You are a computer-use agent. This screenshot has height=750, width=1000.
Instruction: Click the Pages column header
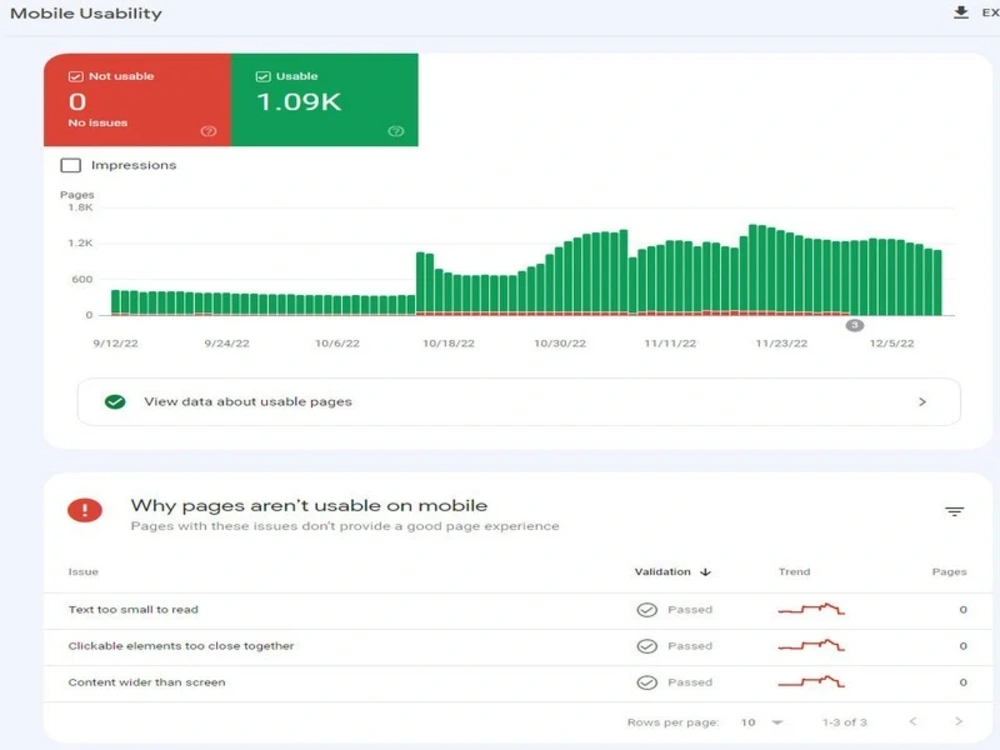click(949, 572)
